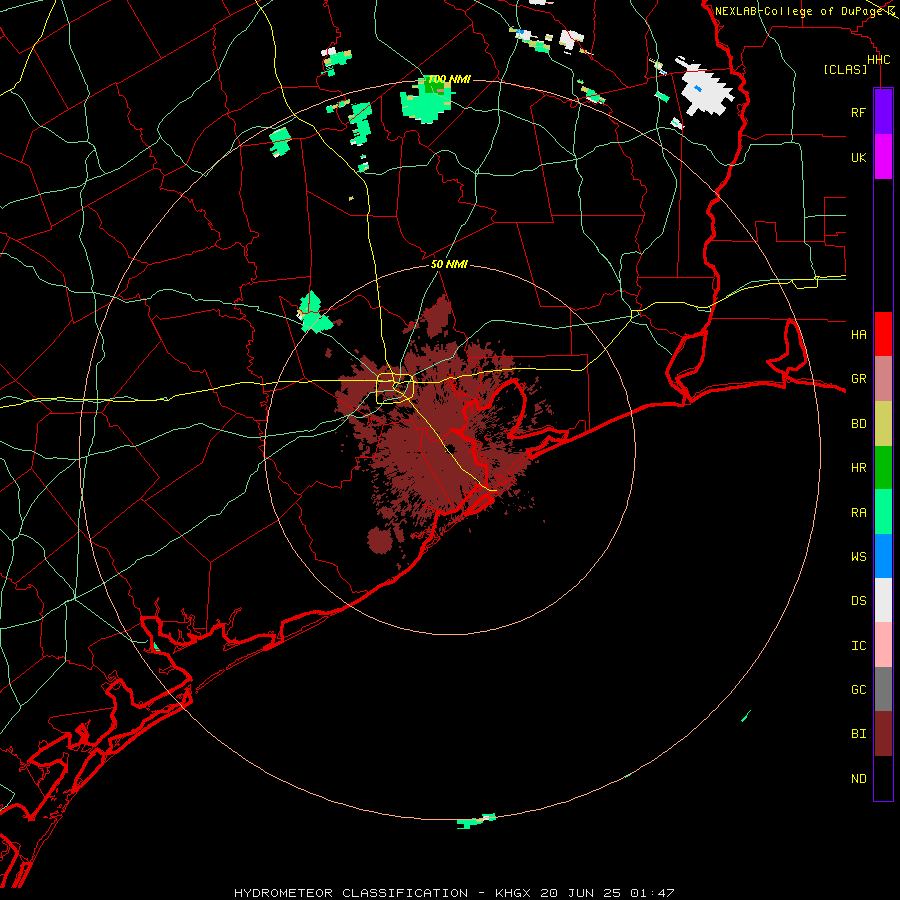Click the yellow square city outline at radar center
Screen dimensions: 900x900
click(x=395, y=388)
